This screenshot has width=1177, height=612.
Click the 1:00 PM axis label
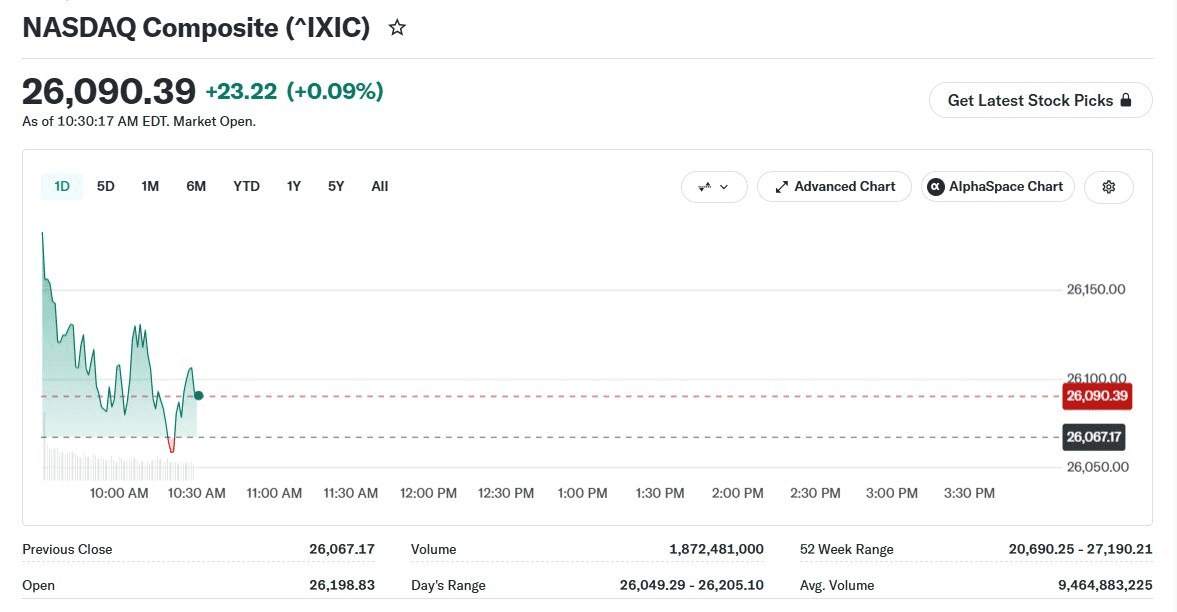[x=582, y=493]
